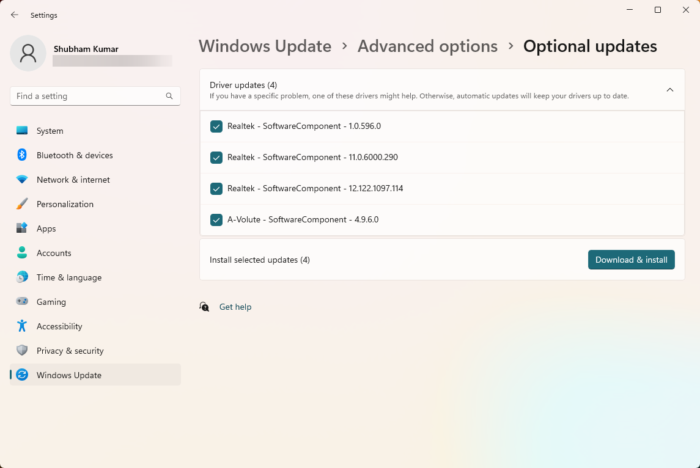Image resolution: width=700 pixels, height=468 pixels.
Task: Uncheck A-Volute SoftwareComponent 4.9.6.0 checkbox
Action: click(217, 219)
